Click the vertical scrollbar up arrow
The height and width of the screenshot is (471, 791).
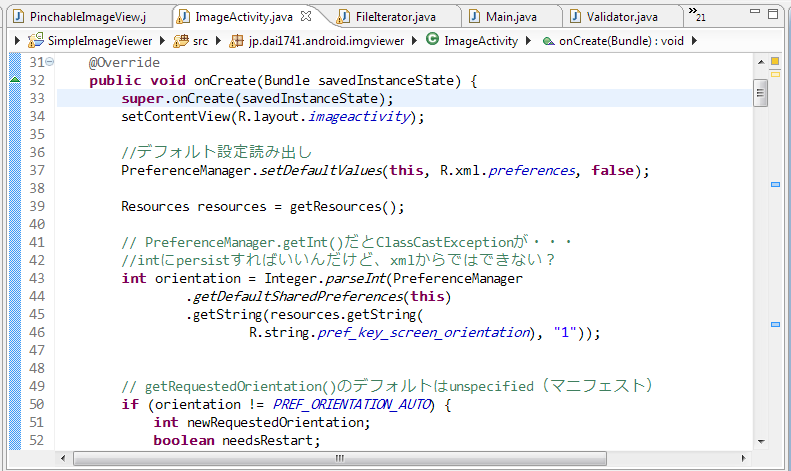(x=761, y=62)
